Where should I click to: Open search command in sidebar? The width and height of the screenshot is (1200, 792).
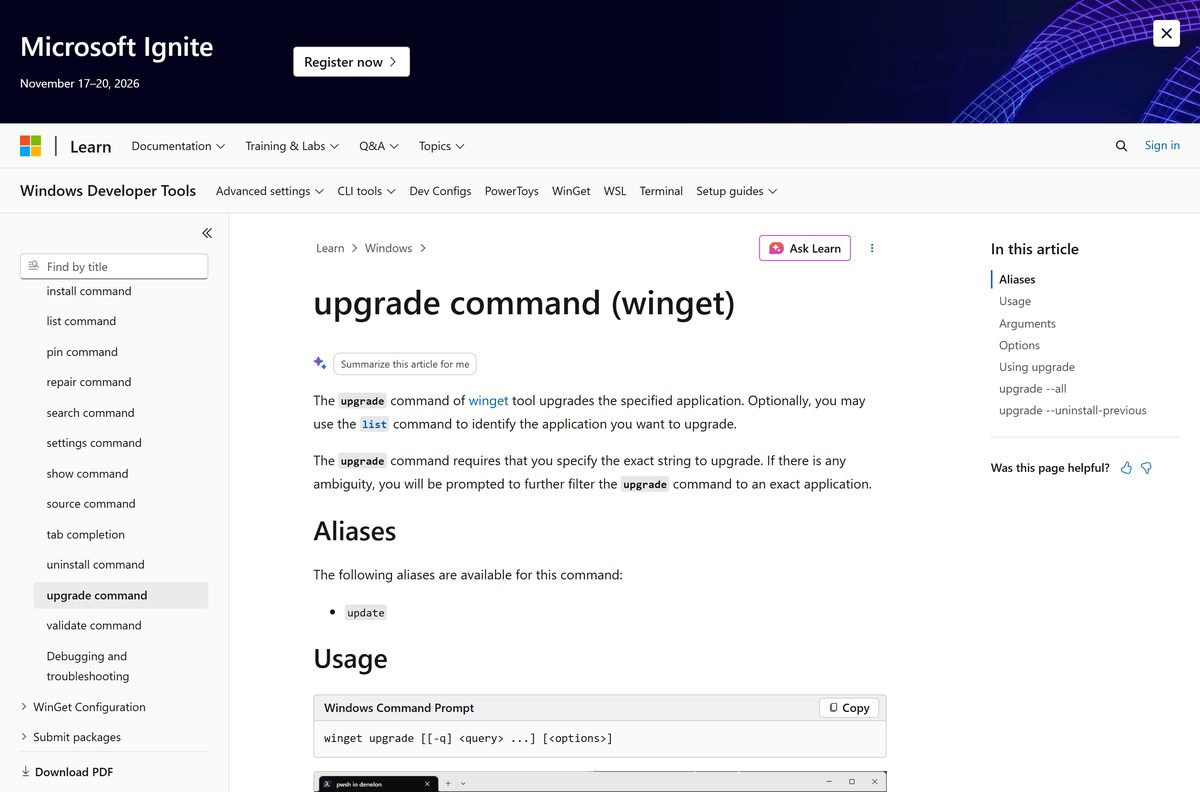(x=90, y=413)
